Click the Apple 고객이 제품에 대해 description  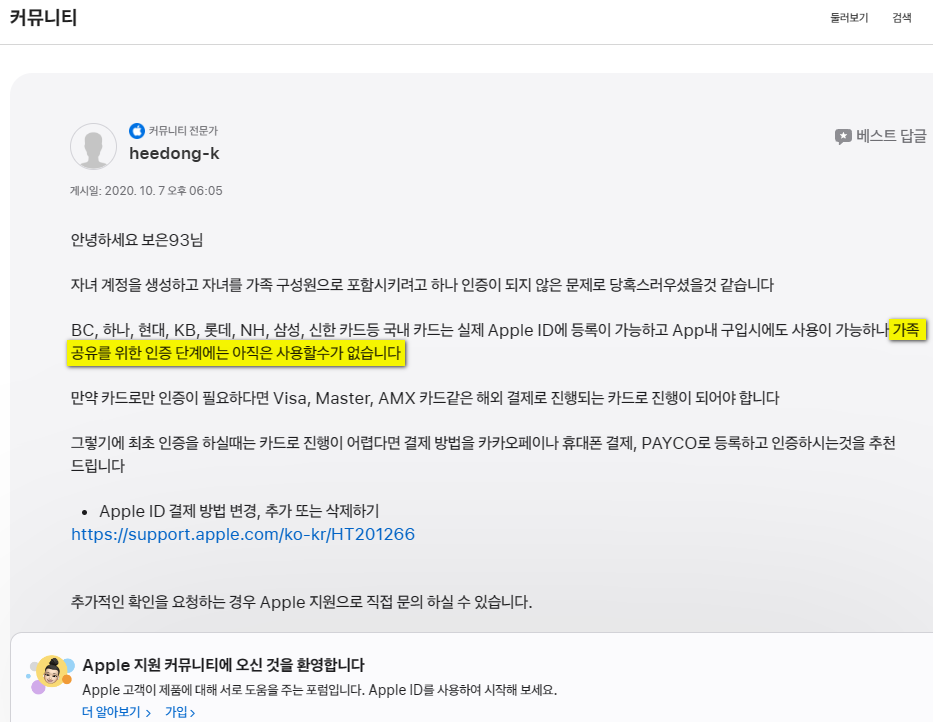320,690
